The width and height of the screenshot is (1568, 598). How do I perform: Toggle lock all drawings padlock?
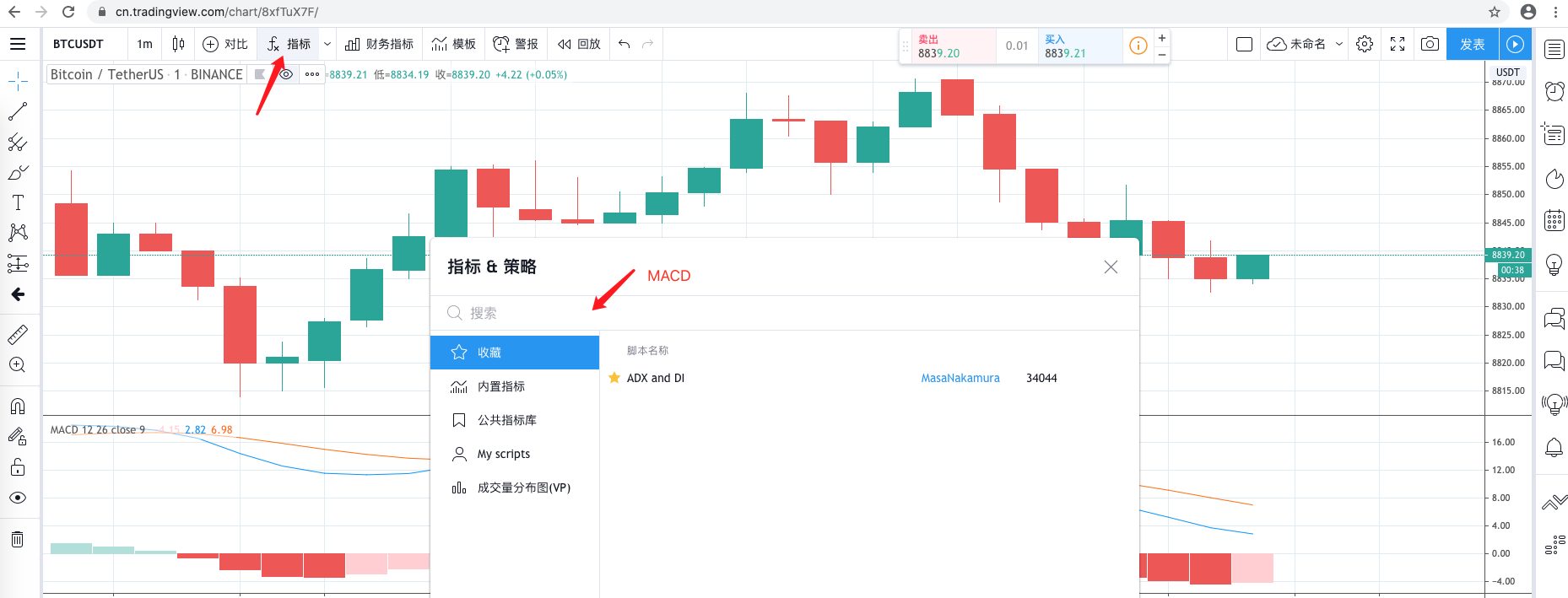point(18,467)
